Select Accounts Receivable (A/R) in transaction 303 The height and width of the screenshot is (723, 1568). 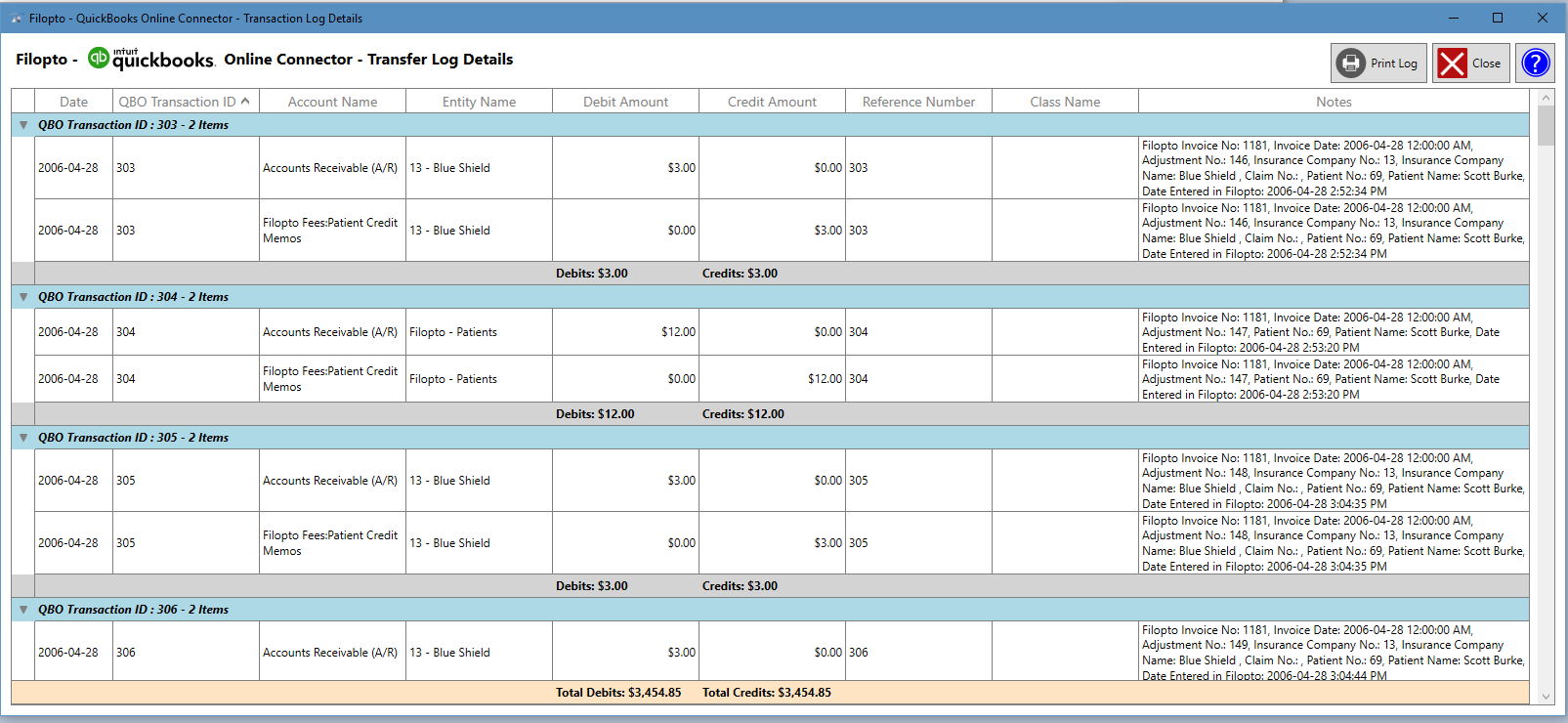tap(332, 168)
